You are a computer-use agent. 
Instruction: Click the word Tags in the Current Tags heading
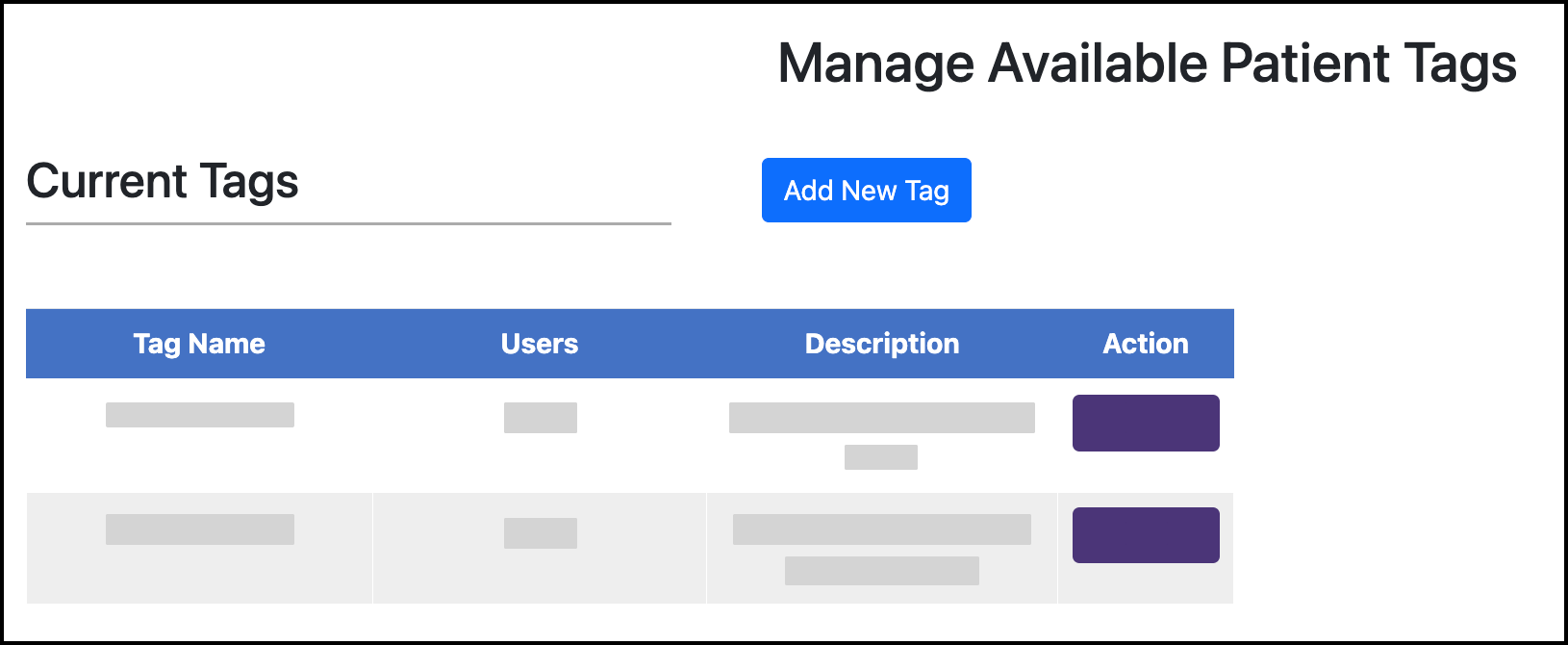coord(249,182)
